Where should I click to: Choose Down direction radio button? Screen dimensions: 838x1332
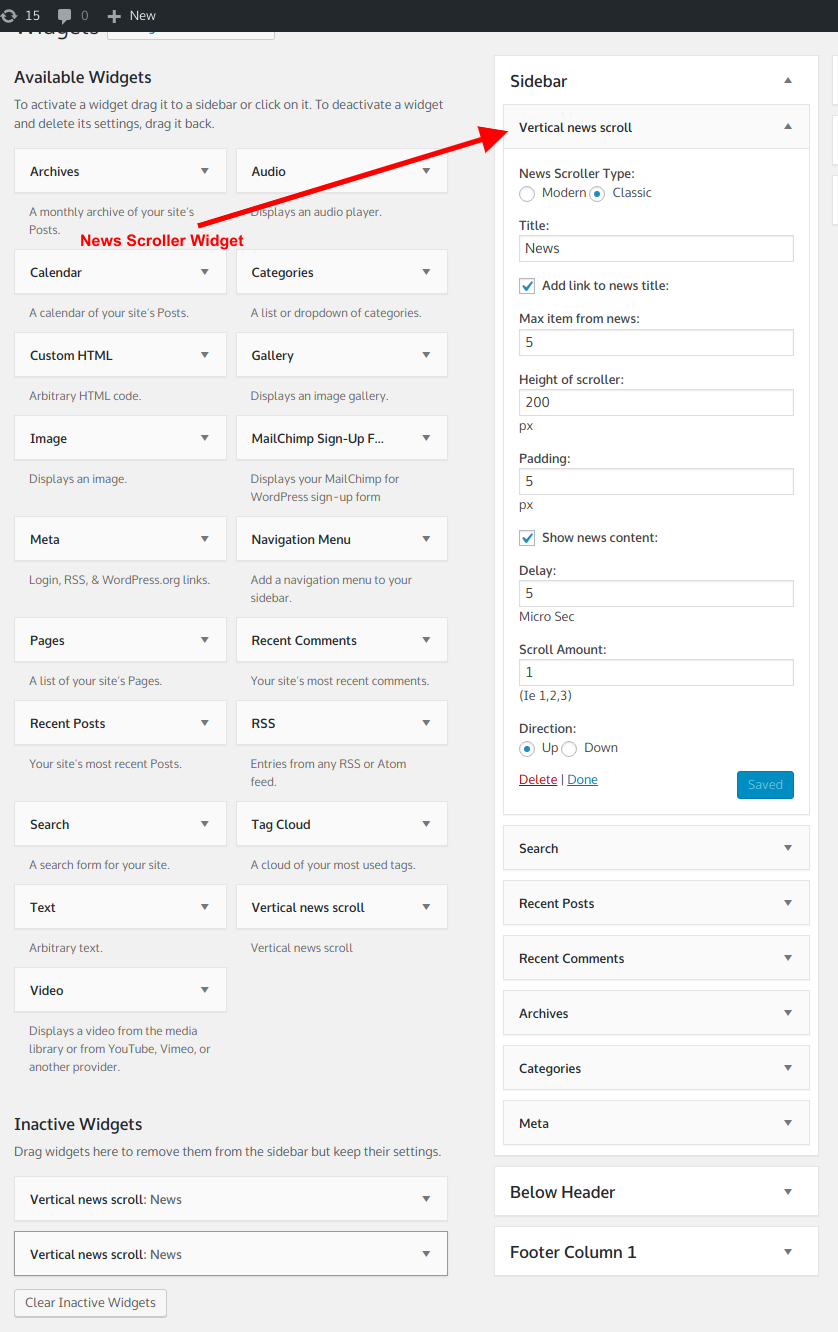[569, 748]
